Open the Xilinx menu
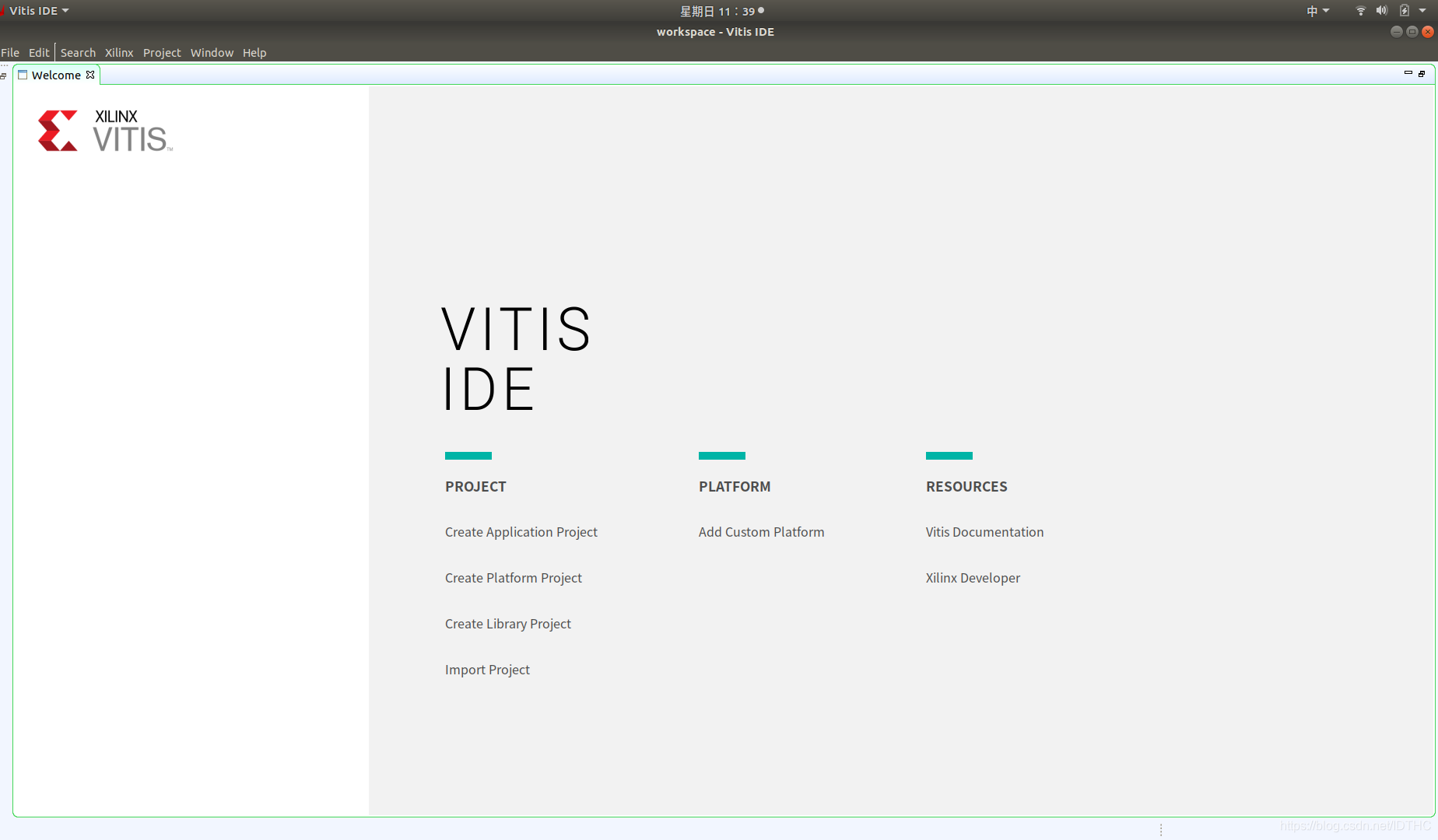 point(119,53)
